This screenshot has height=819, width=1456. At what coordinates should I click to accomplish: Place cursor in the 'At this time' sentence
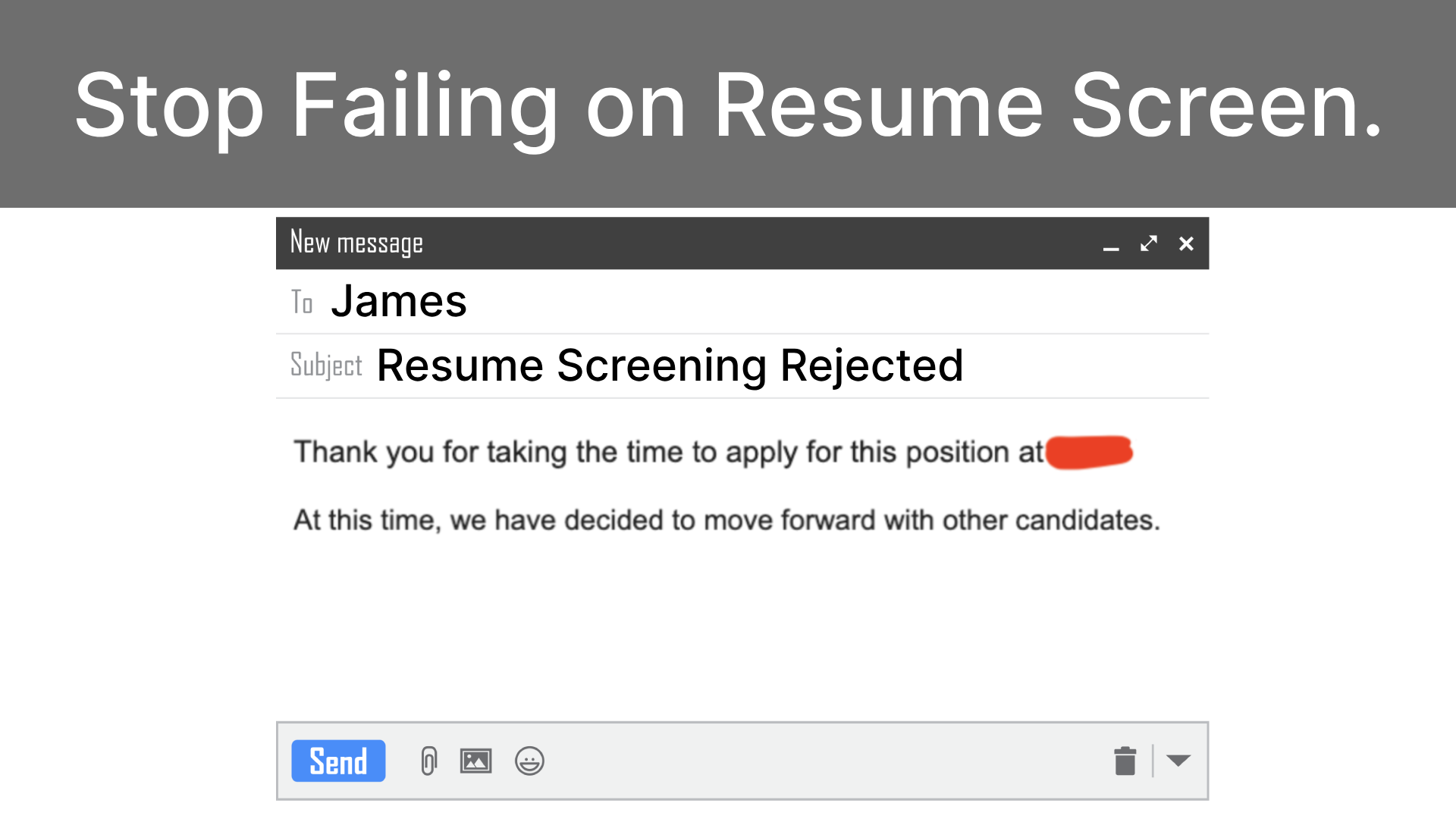tap(726, 520)
